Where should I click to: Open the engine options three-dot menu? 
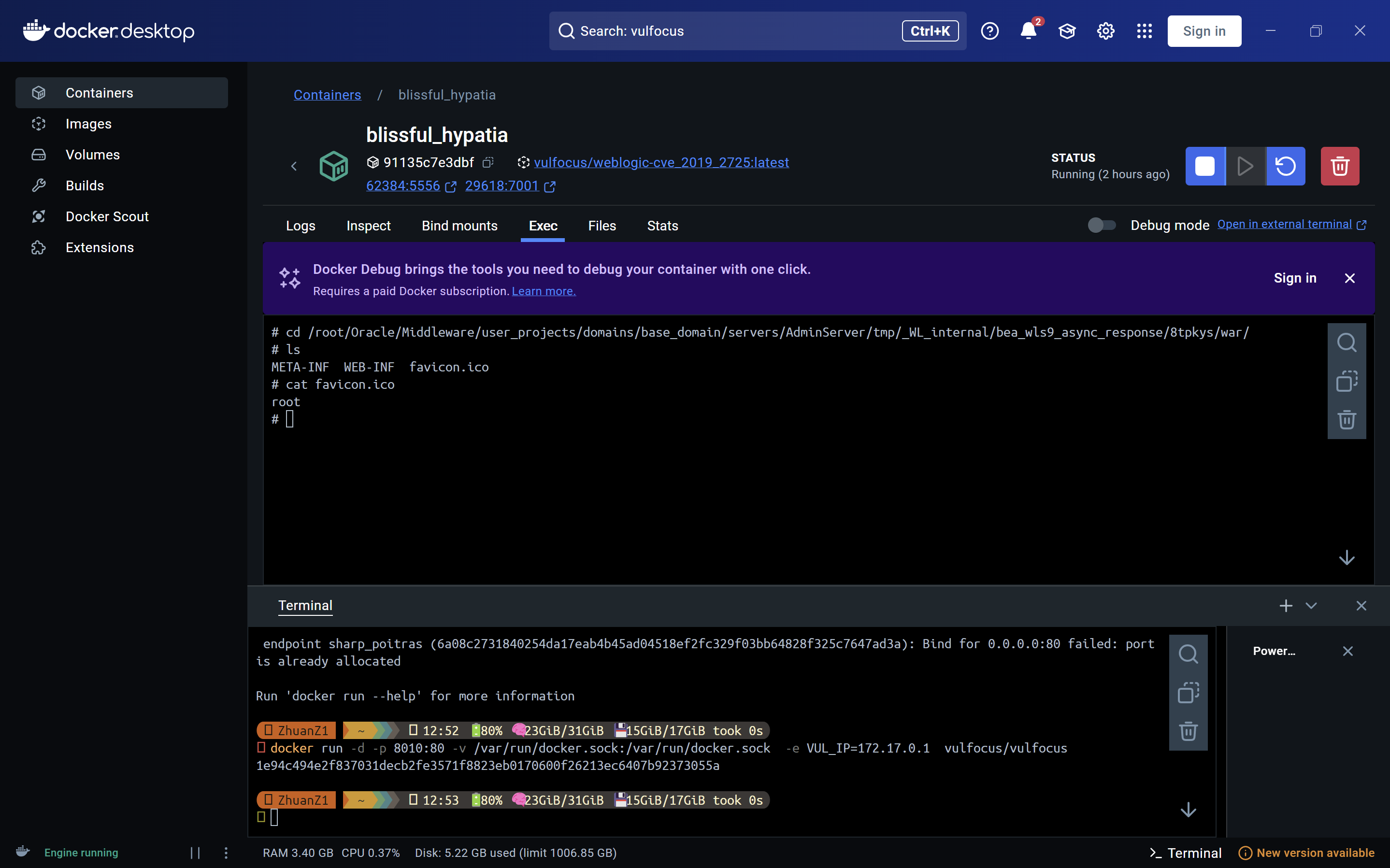coord(226,853)
